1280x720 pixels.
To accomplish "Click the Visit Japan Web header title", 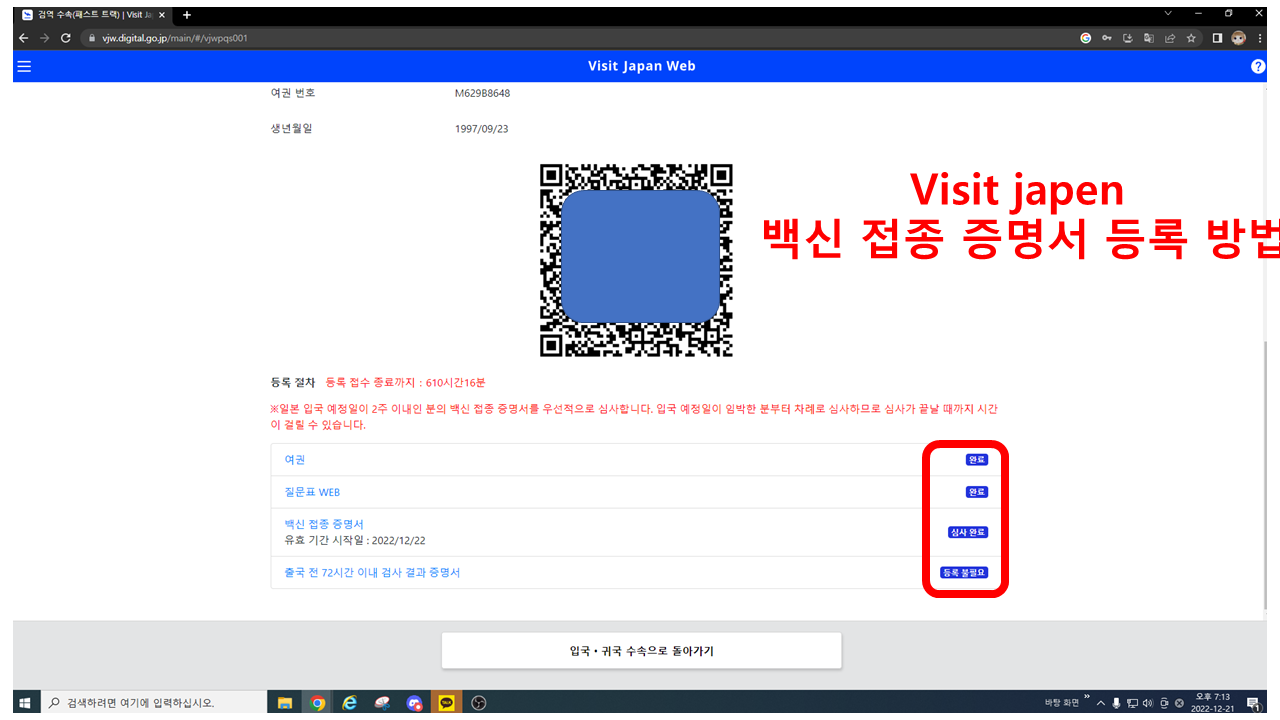I will pos(641,66).
